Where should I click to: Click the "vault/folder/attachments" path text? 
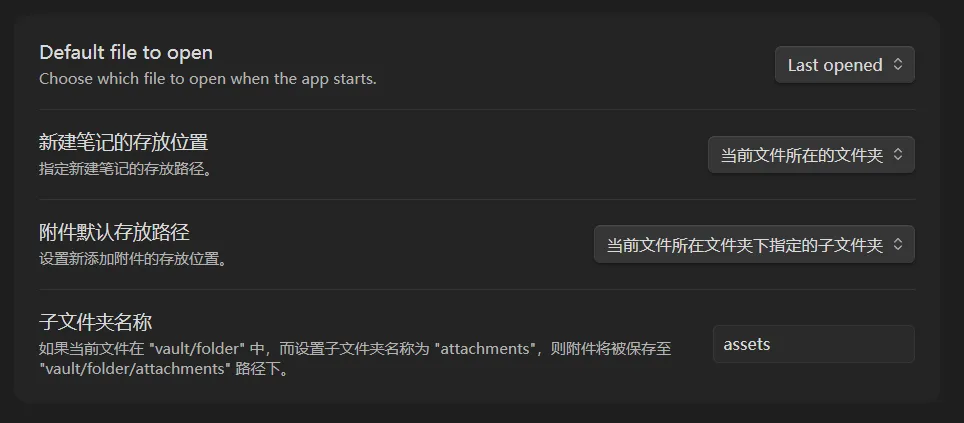pyautogui.click(x=132, y=370)
